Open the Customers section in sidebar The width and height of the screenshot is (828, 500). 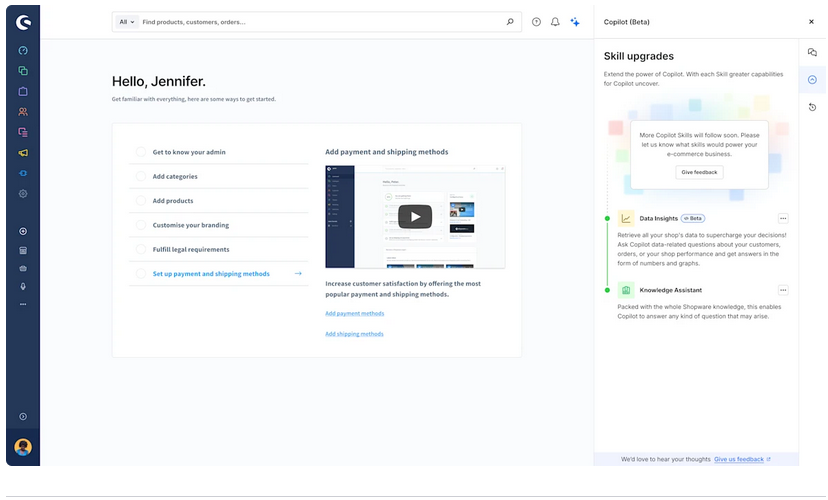[x=23, y=112]
